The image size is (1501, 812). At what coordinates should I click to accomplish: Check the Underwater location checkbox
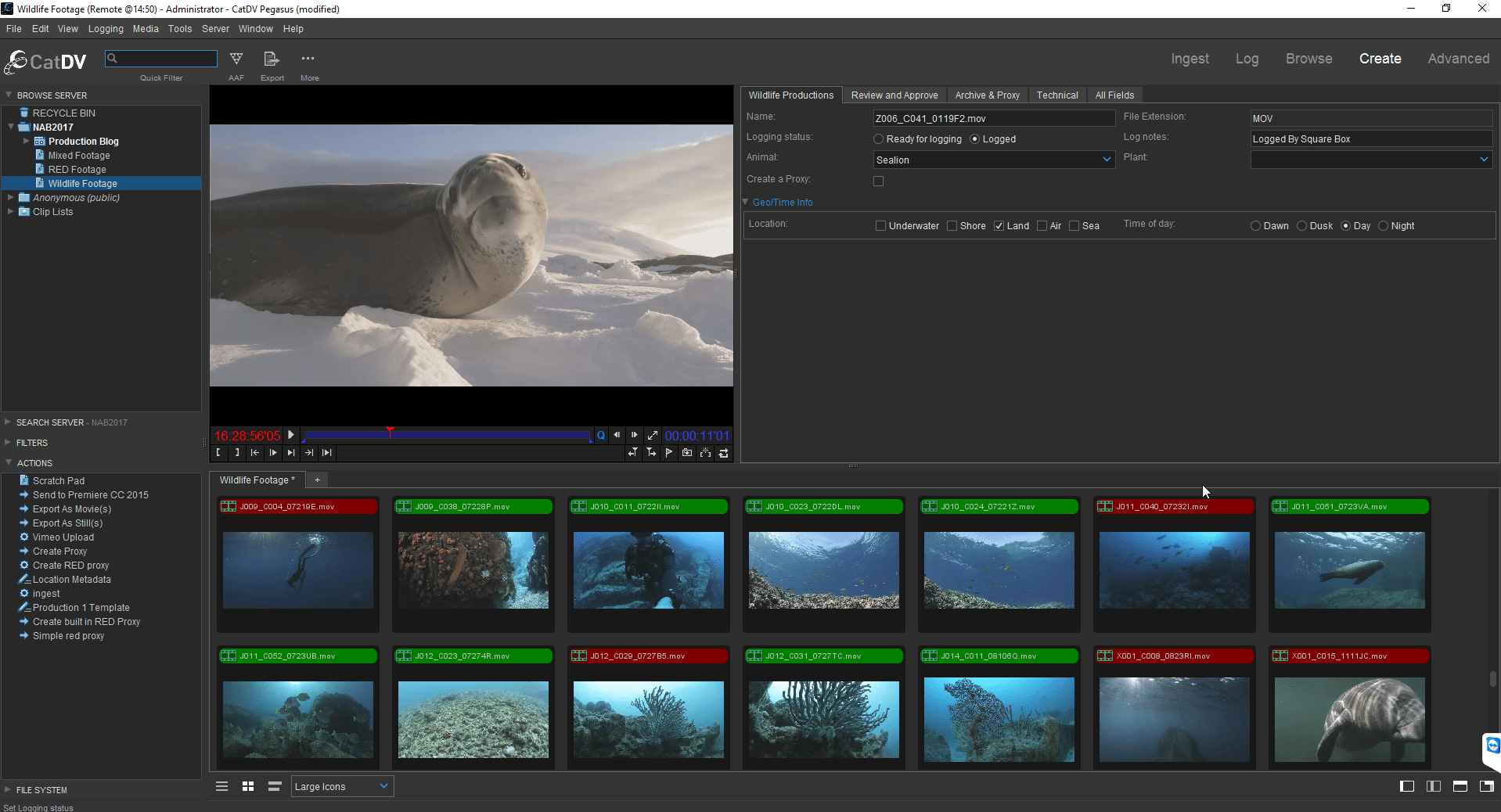coord(880,225)
